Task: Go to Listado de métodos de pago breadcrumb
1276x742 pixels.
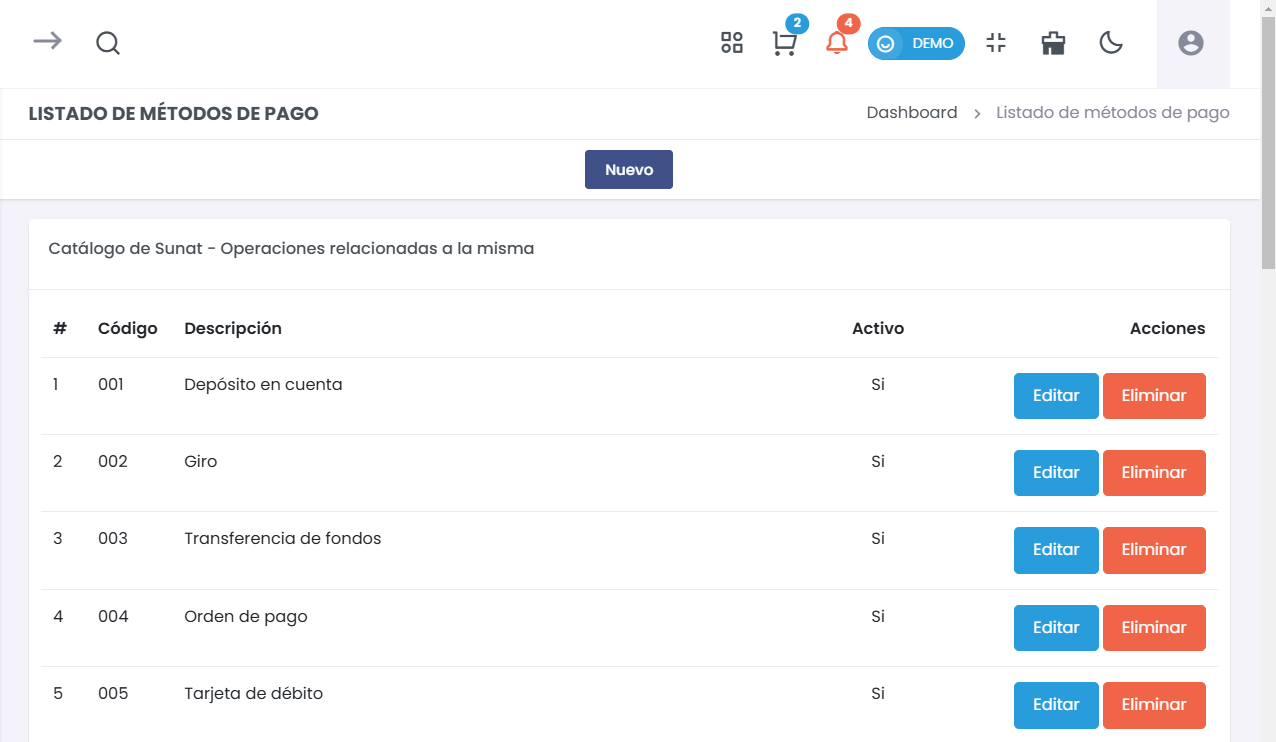Action: pos(1112,112)
